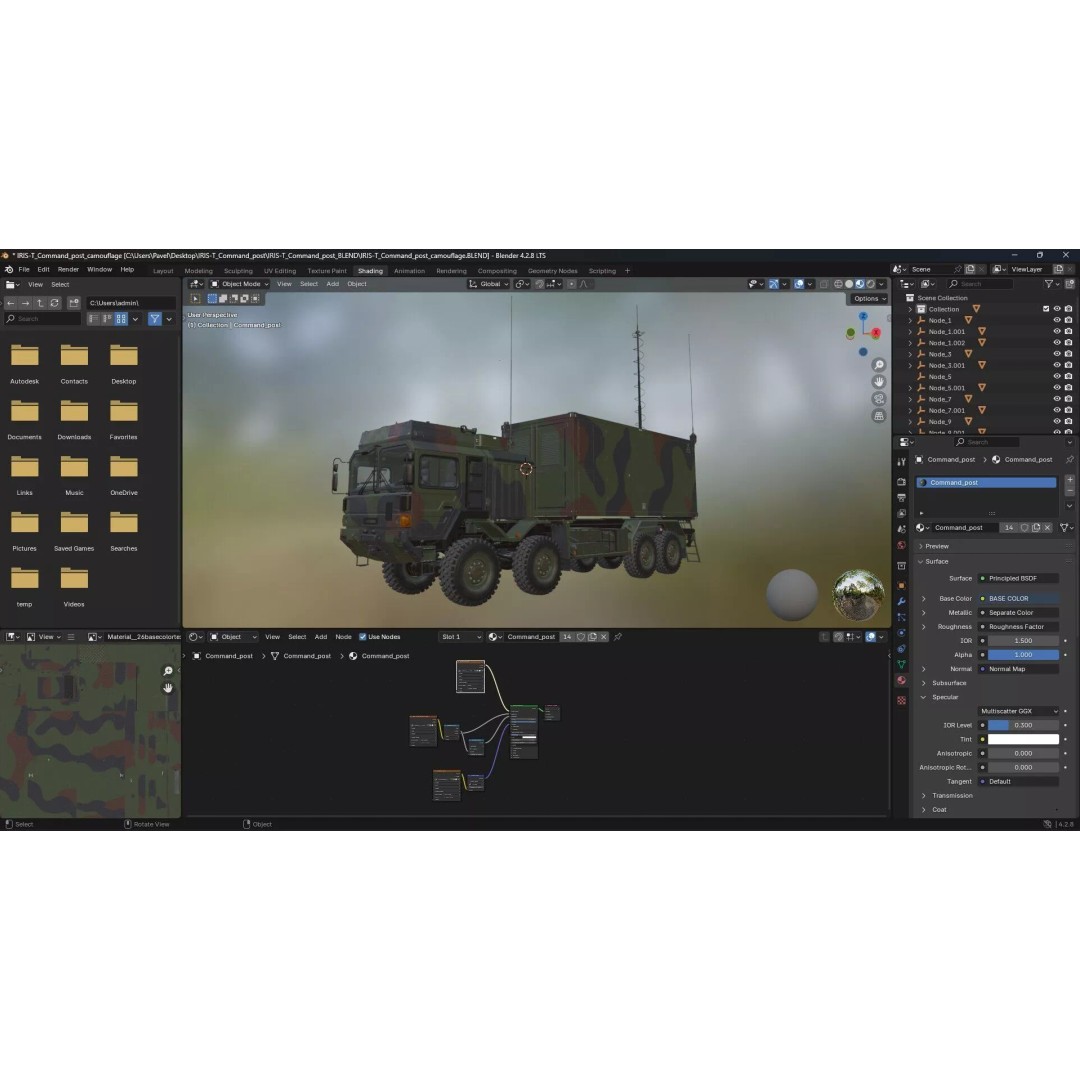This screenshot has width=1080, height=1080.
Task: Go forward in the file browser
Action: [x=25, y=303]
